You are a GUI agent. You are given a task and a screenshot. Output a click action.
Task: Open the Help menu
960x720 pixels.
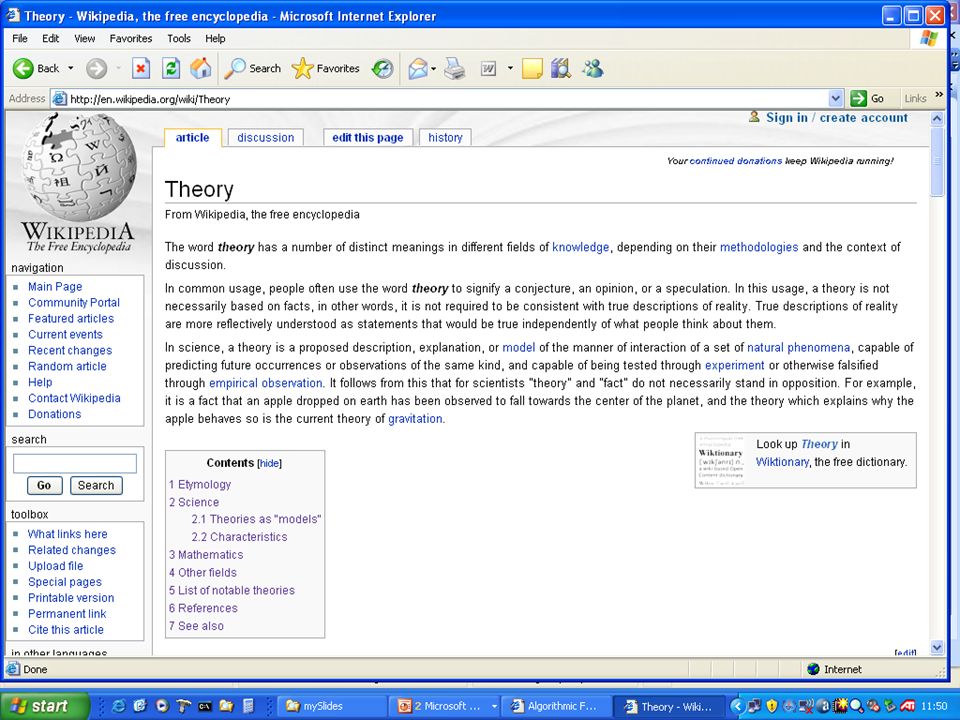[215, 38]
